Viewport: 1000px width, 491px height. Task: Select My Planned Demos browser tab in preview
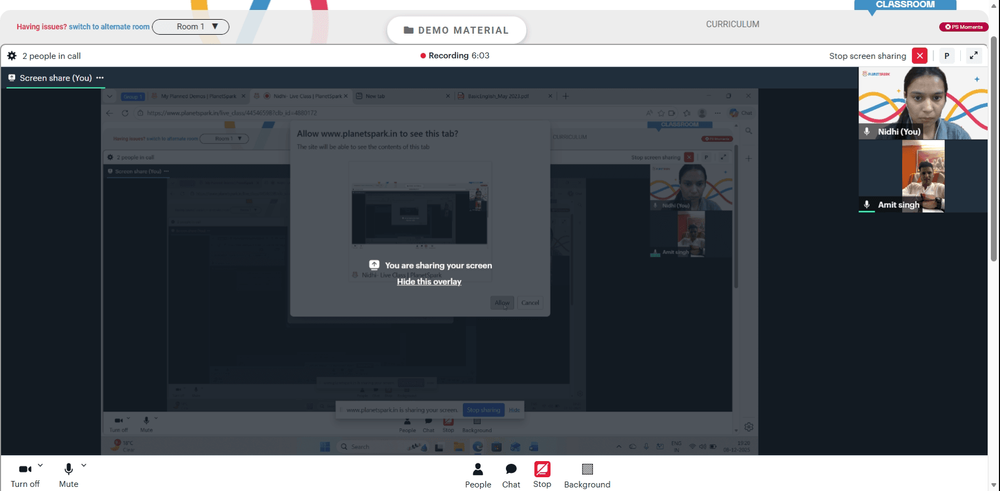point(198,96)
